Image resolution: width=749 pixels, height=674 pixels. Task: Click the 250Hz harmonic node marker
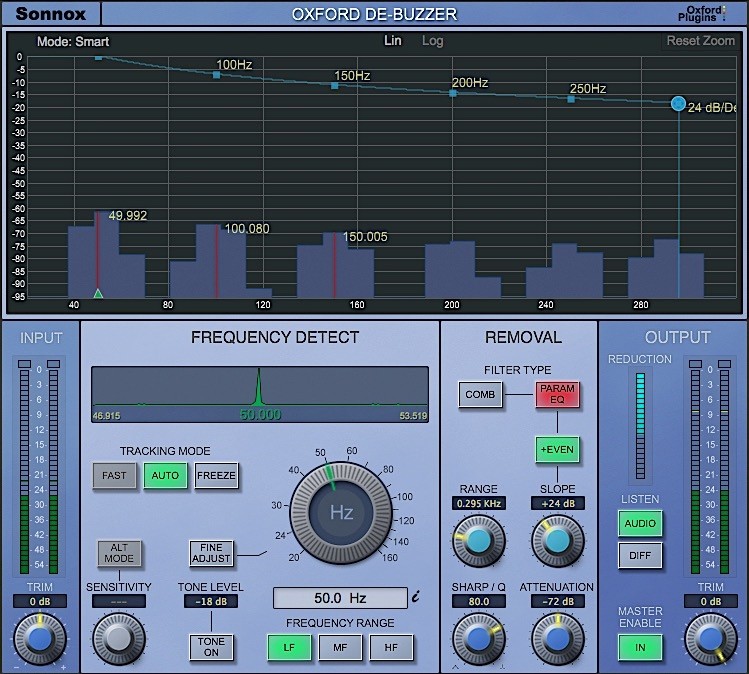click(571, 99)
